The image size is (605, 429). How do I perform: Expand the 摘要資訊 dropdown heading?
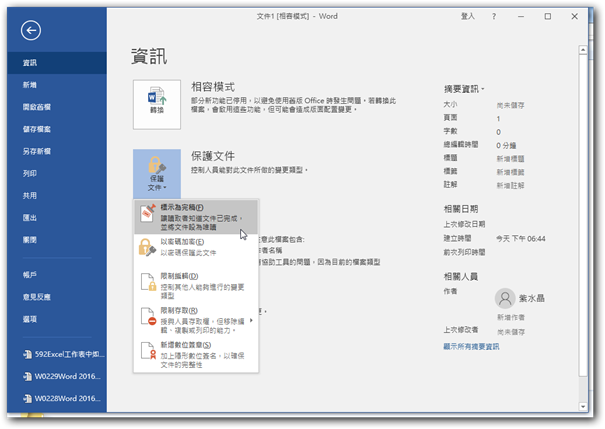click(x=463, y=89)
